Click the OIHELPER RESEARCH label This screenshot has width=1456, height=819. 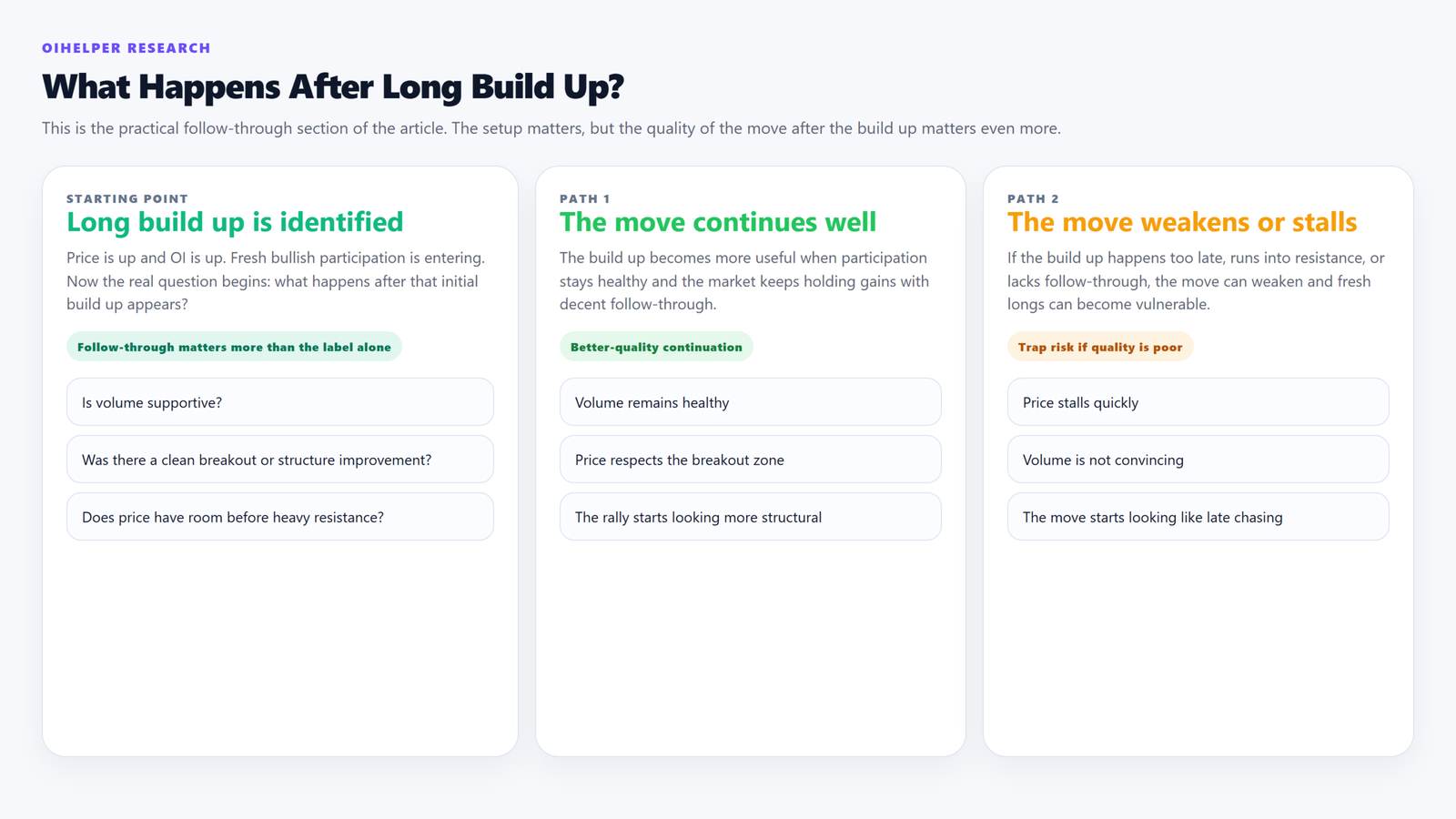[126, 48]
